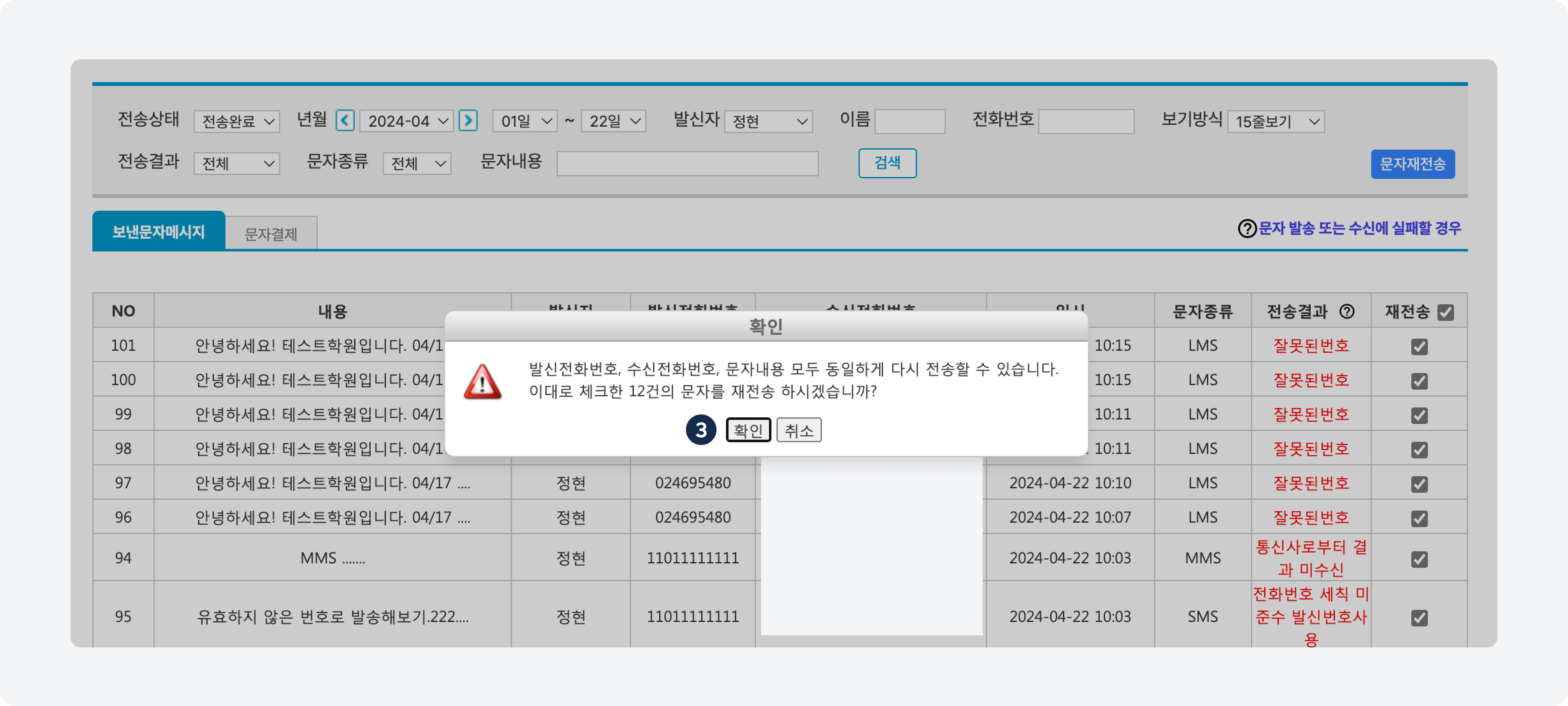Click the previous month arrow icon
This screenshot has width=1568, height=706.
pos(345,121)
